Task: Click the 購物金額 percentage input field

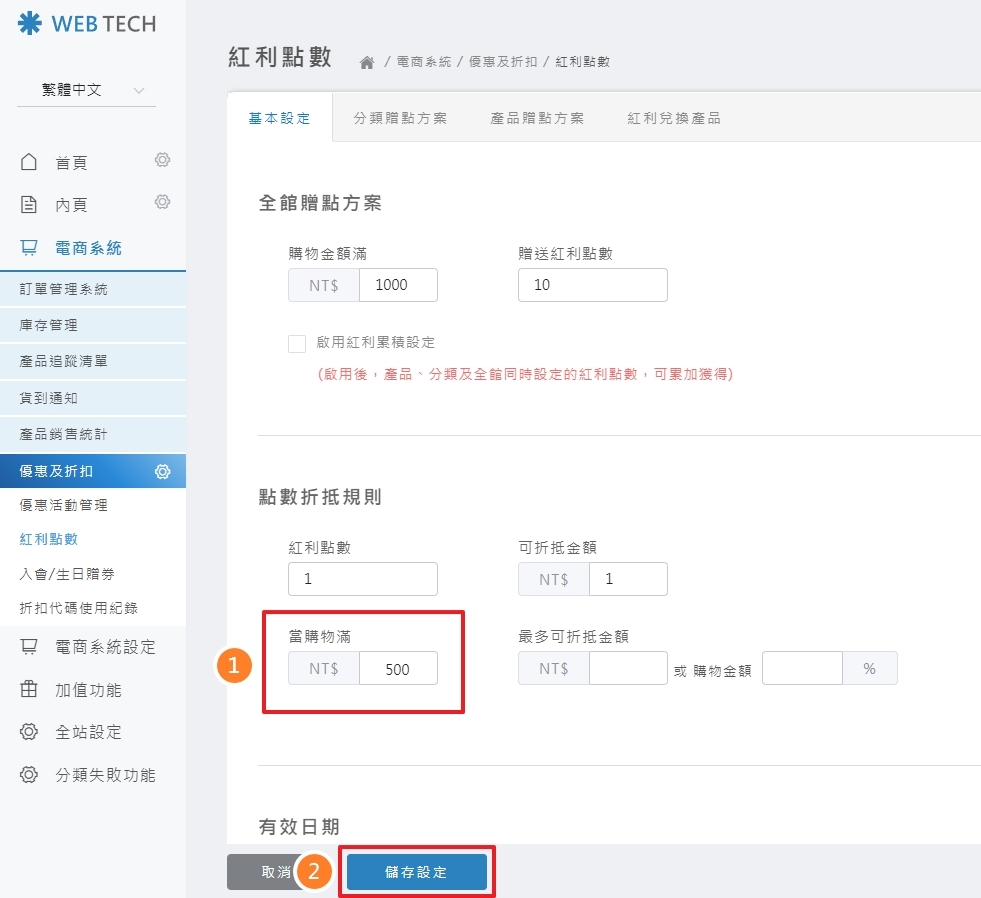Action: (802, 668)
